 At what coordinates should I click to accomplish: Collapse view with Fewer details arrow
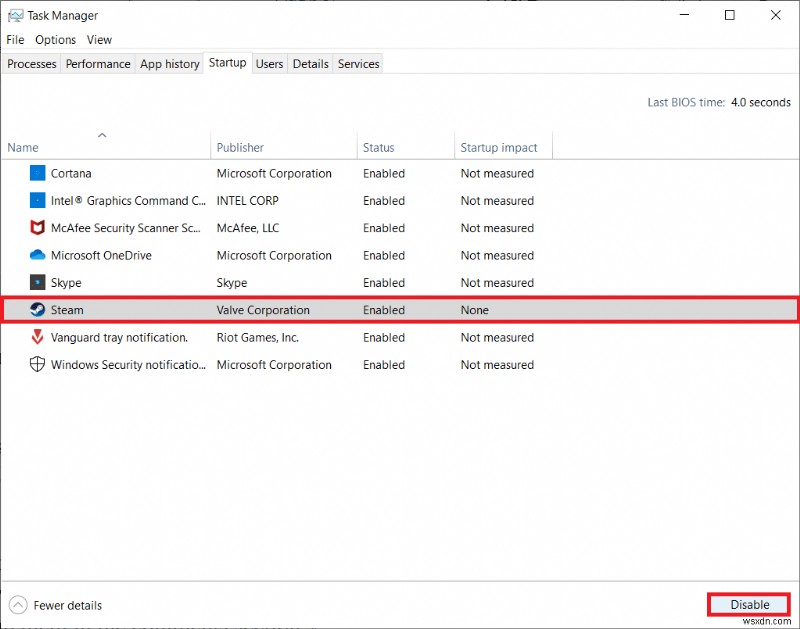click(18, 605)
